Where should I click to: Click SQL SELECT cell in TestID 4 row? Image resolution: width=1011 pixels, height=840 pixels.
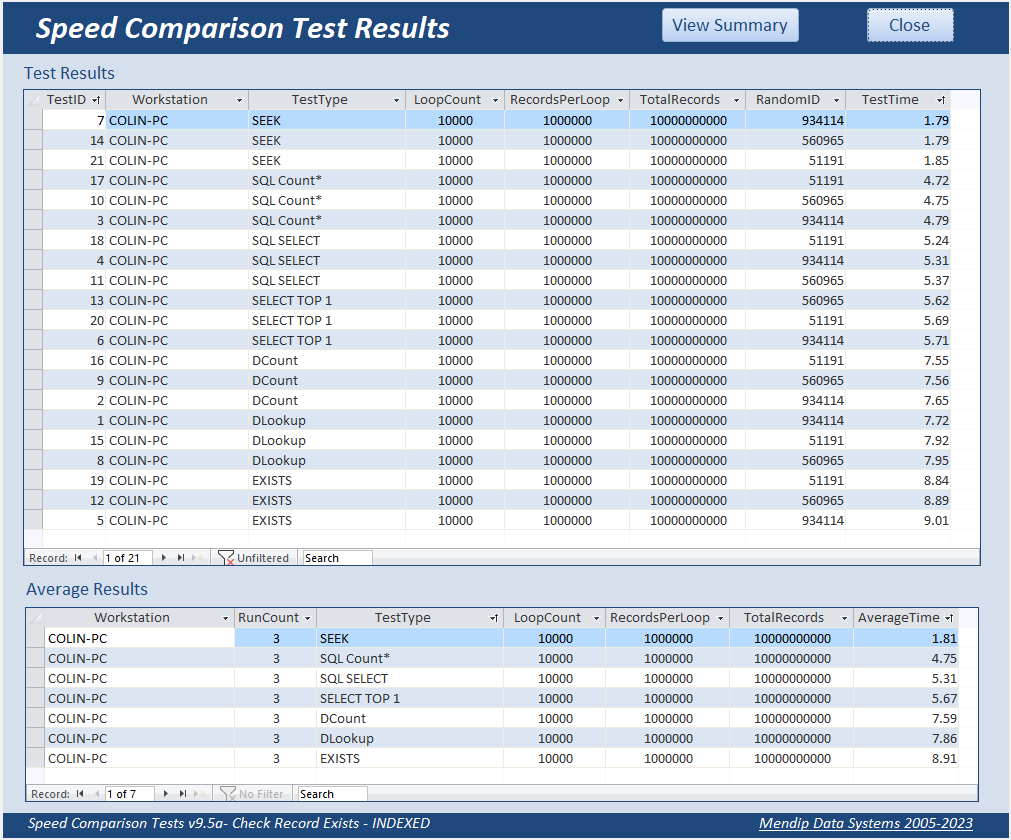[x=327, y=260]
